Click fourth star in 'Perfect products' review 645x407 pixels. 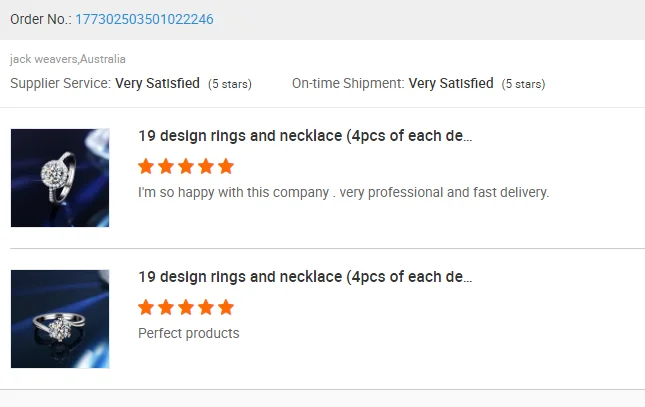click(206, 307)
